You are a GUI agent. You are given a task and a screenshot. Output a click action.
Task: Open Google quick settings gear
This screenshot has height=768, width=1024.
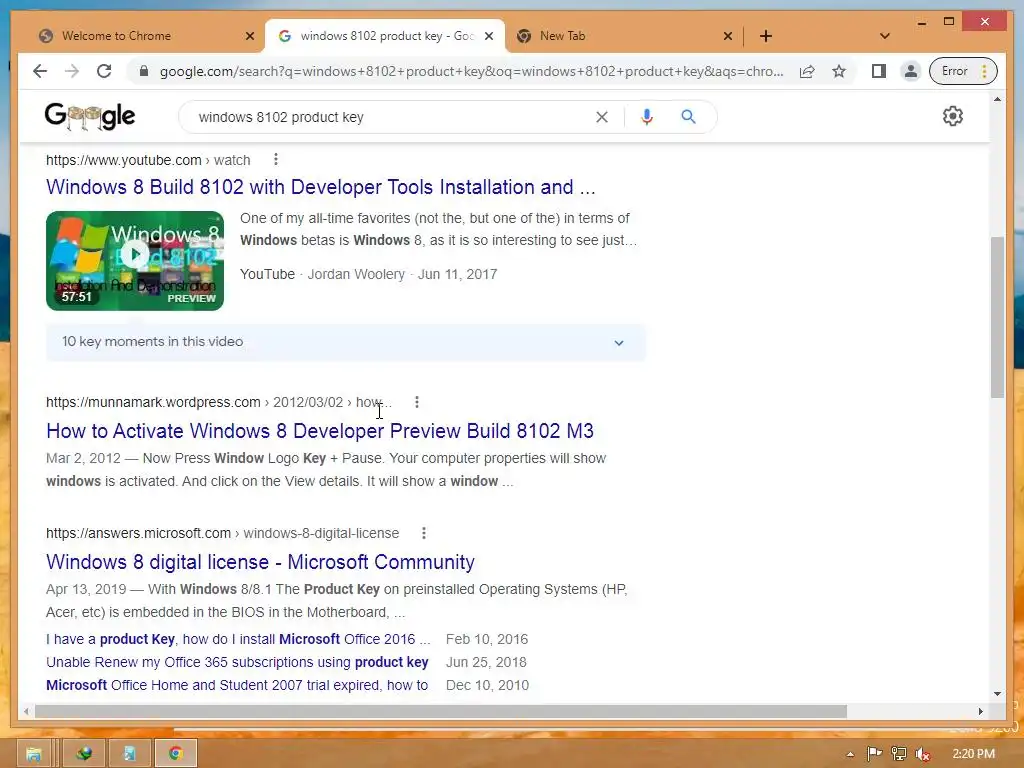[x=953, y=116]
